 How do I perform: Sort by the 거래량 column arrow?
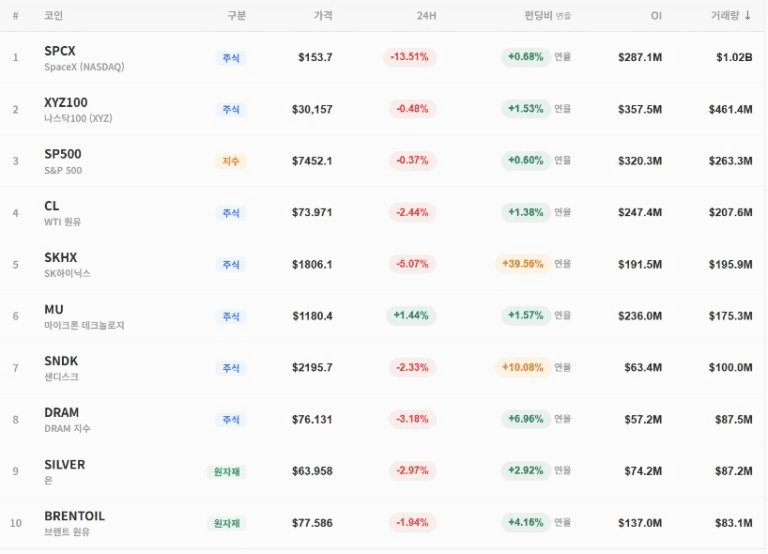(747, 16)
